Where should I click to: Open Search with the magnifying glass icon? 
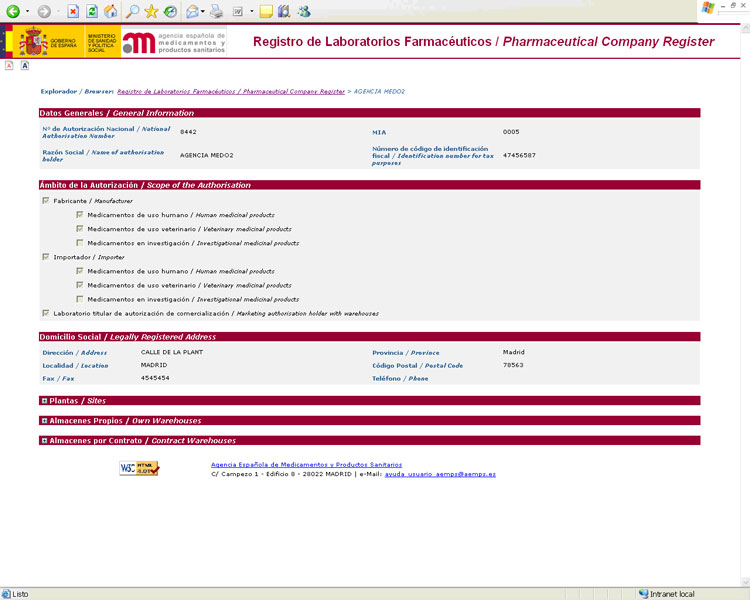pyautogui.click(x=132, y=11)
